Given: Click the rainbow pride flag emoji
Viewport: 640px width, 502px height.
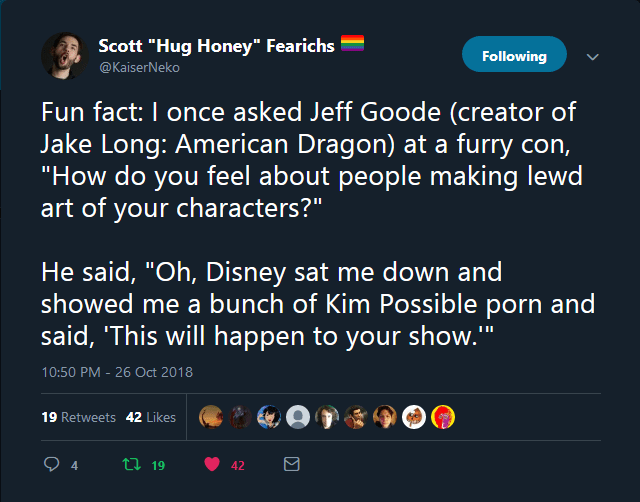Looking at the screenshot, I should coord(353,44).
